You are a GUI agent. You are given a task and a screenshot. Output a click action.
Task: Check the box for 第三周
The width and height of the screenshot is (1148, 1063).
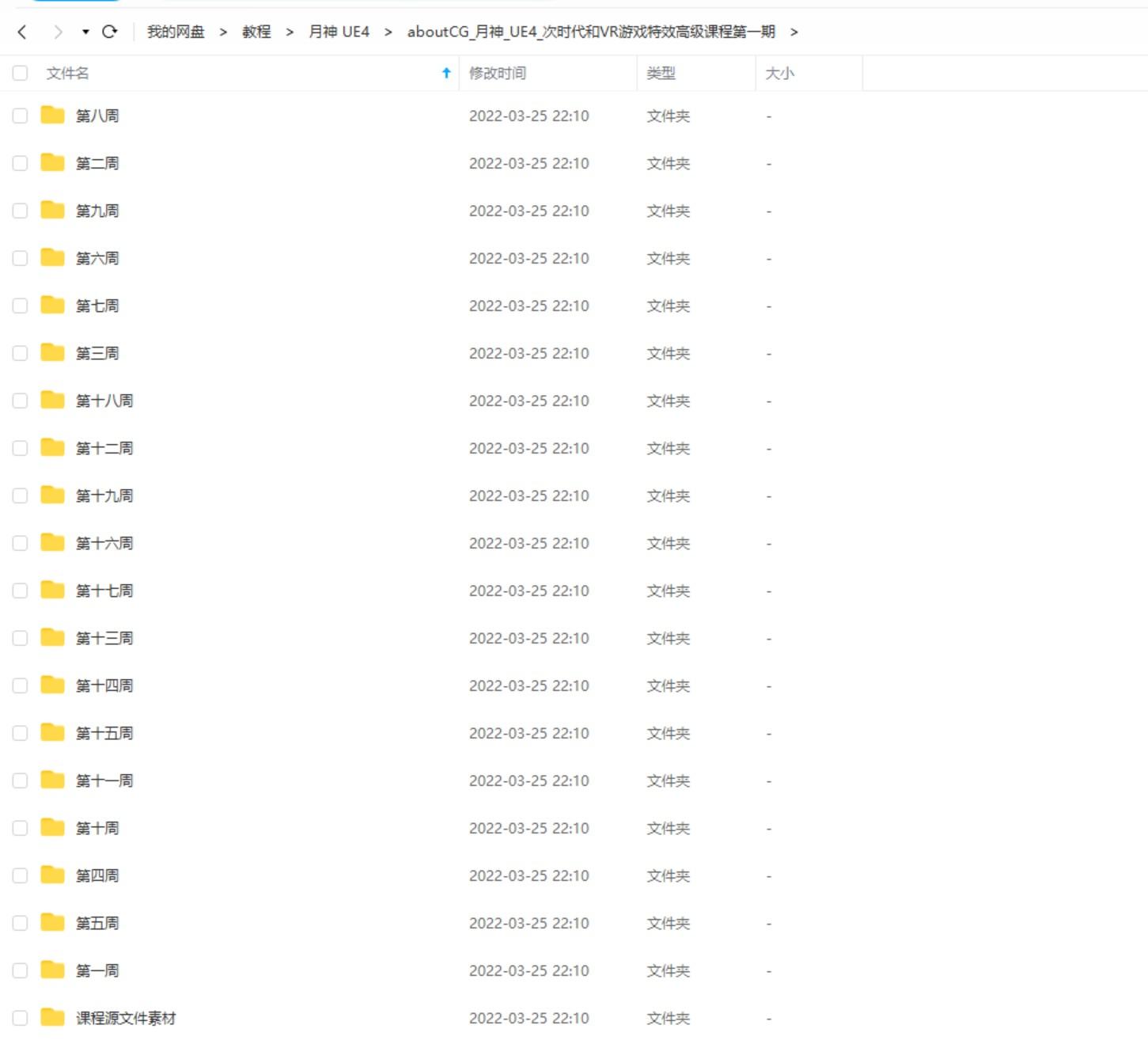(21, 353)
